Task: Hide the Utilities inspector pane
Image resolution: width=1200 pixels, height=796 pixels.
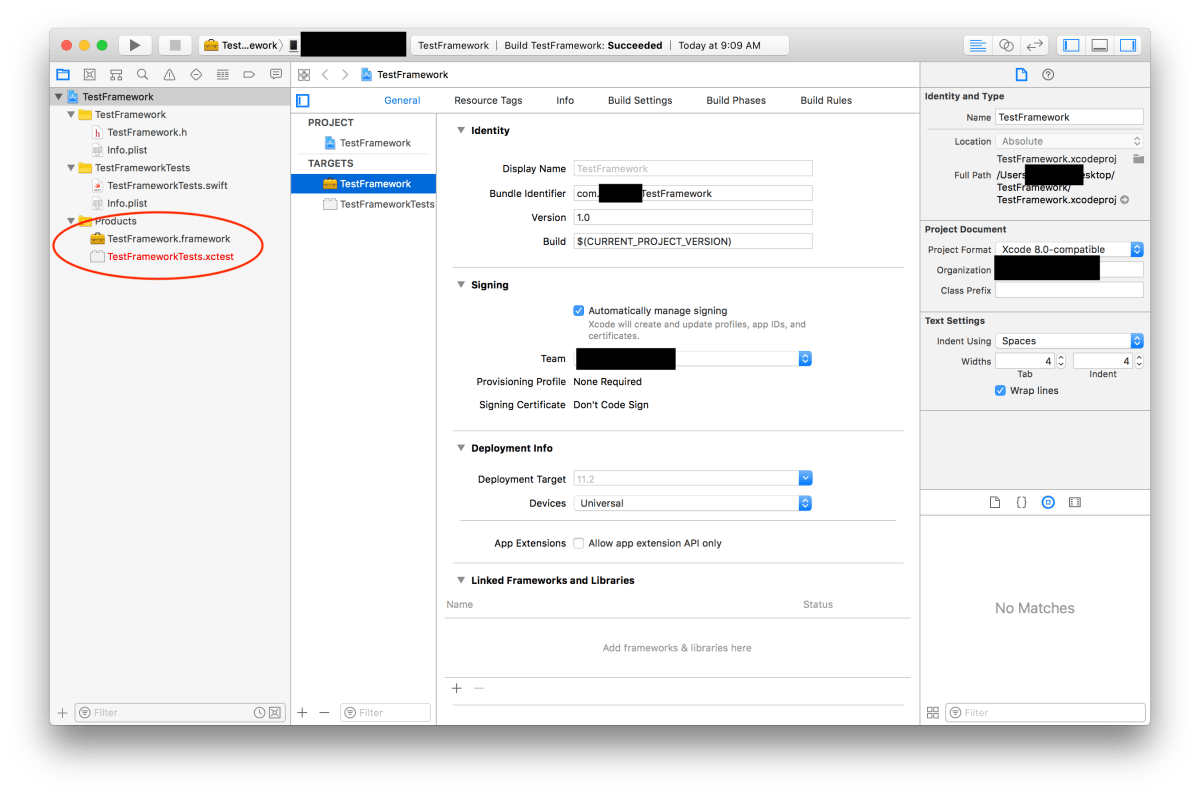Action: [x=1128, y=45]
